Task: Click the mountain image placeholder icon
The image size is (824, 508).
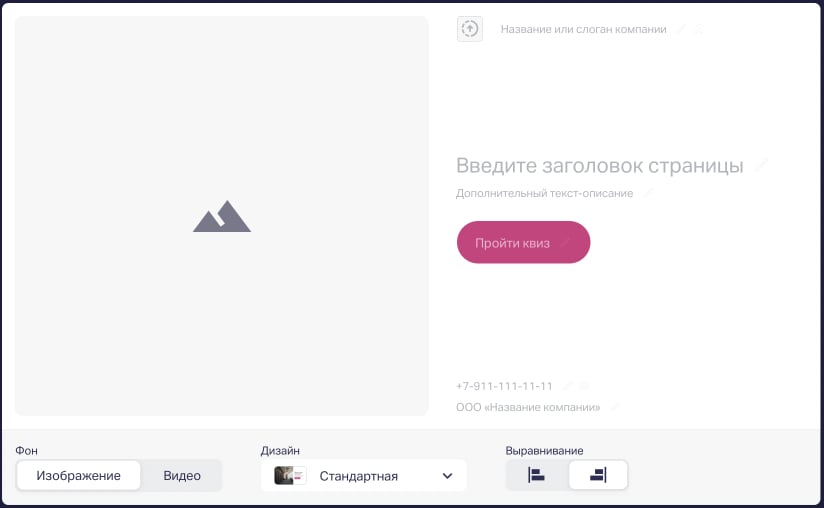Action: pos(222,216)
